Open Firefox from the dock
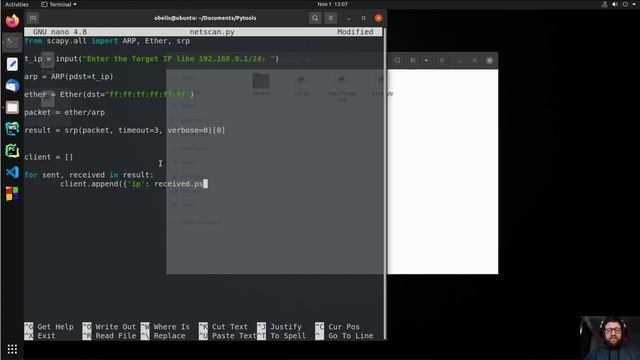This screenshot has height=360, width=640. tap(12, 21)
